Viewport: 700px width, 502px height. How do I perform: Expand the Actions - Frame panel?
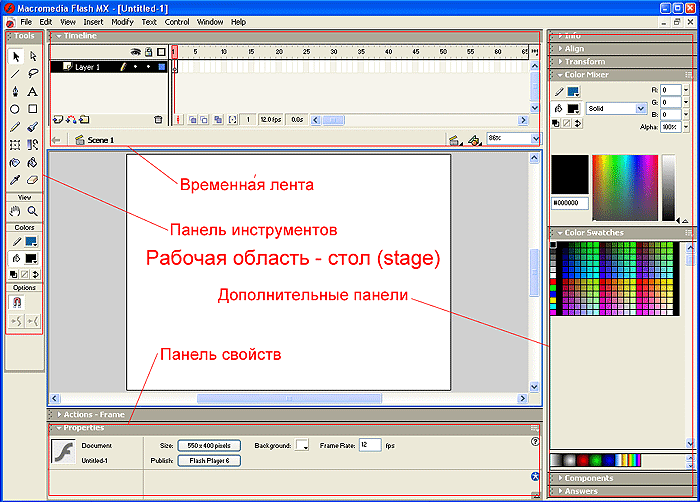coord(59,414)
